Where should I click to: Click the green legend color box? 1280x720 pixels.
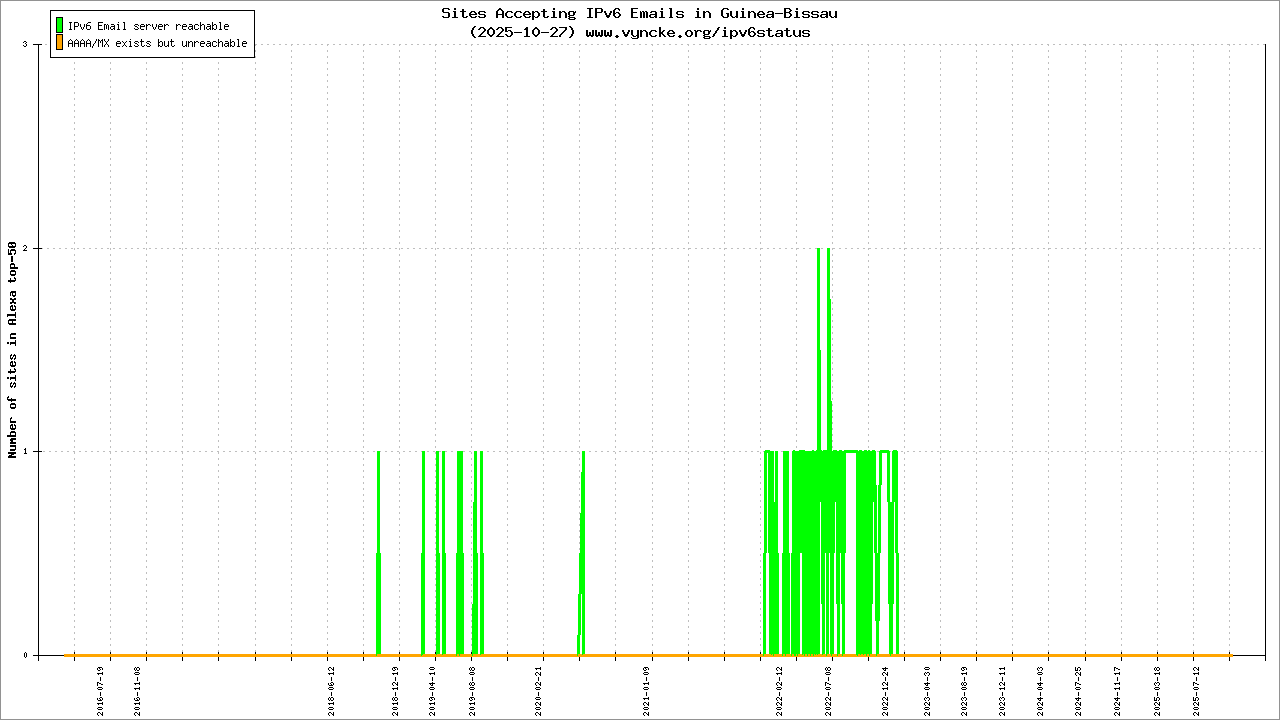[59, 26]
